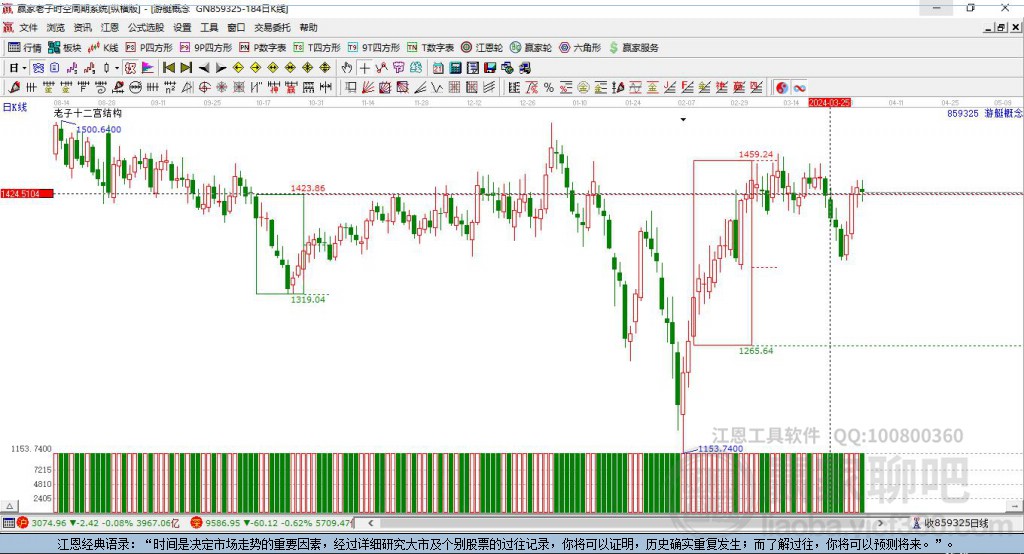1024x554 pixels.
Task: Step chart left with black left arrow
Action: [204, 68]
